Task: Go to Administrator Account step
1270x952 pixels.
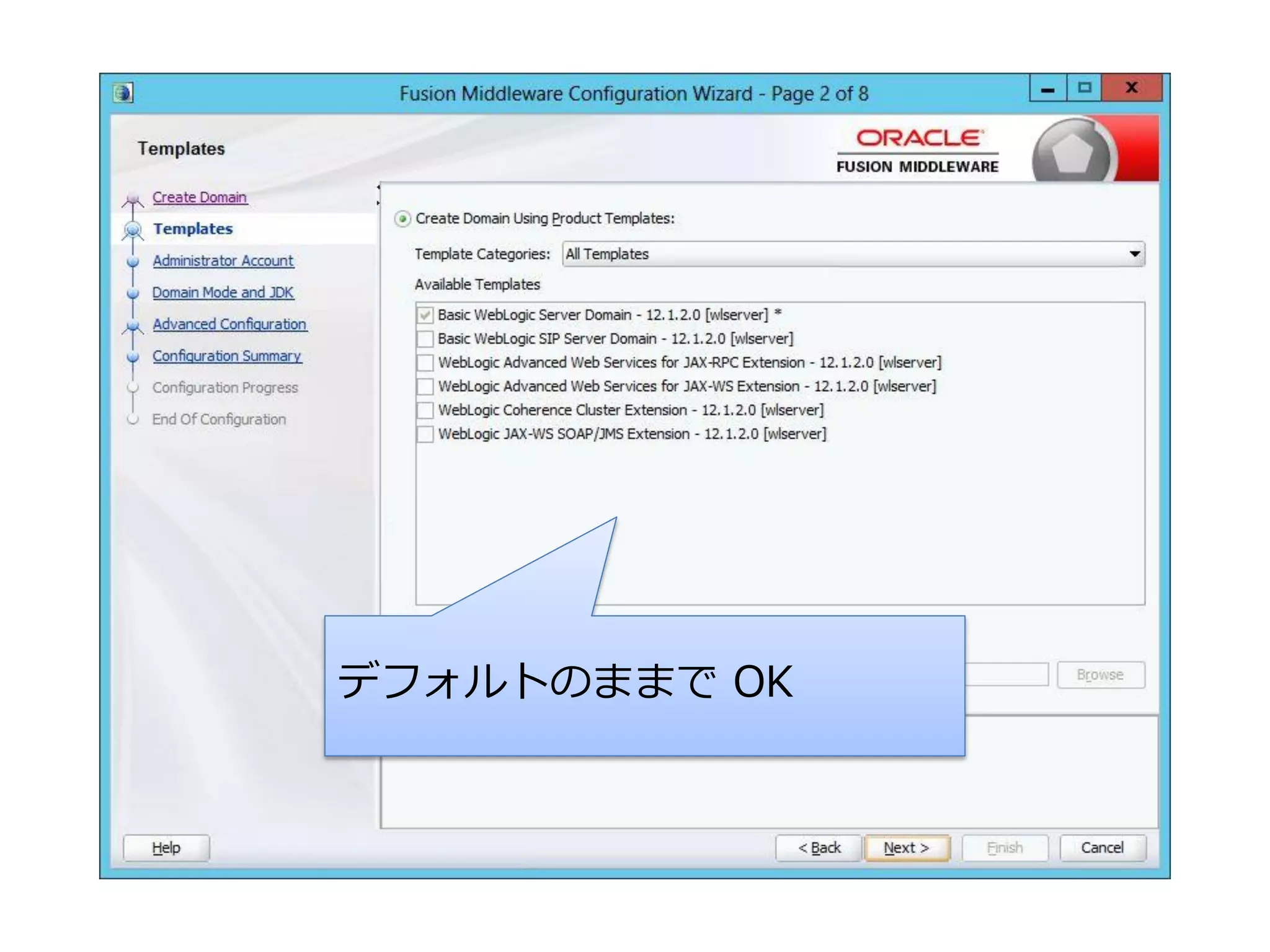Action: coord(223,260)
